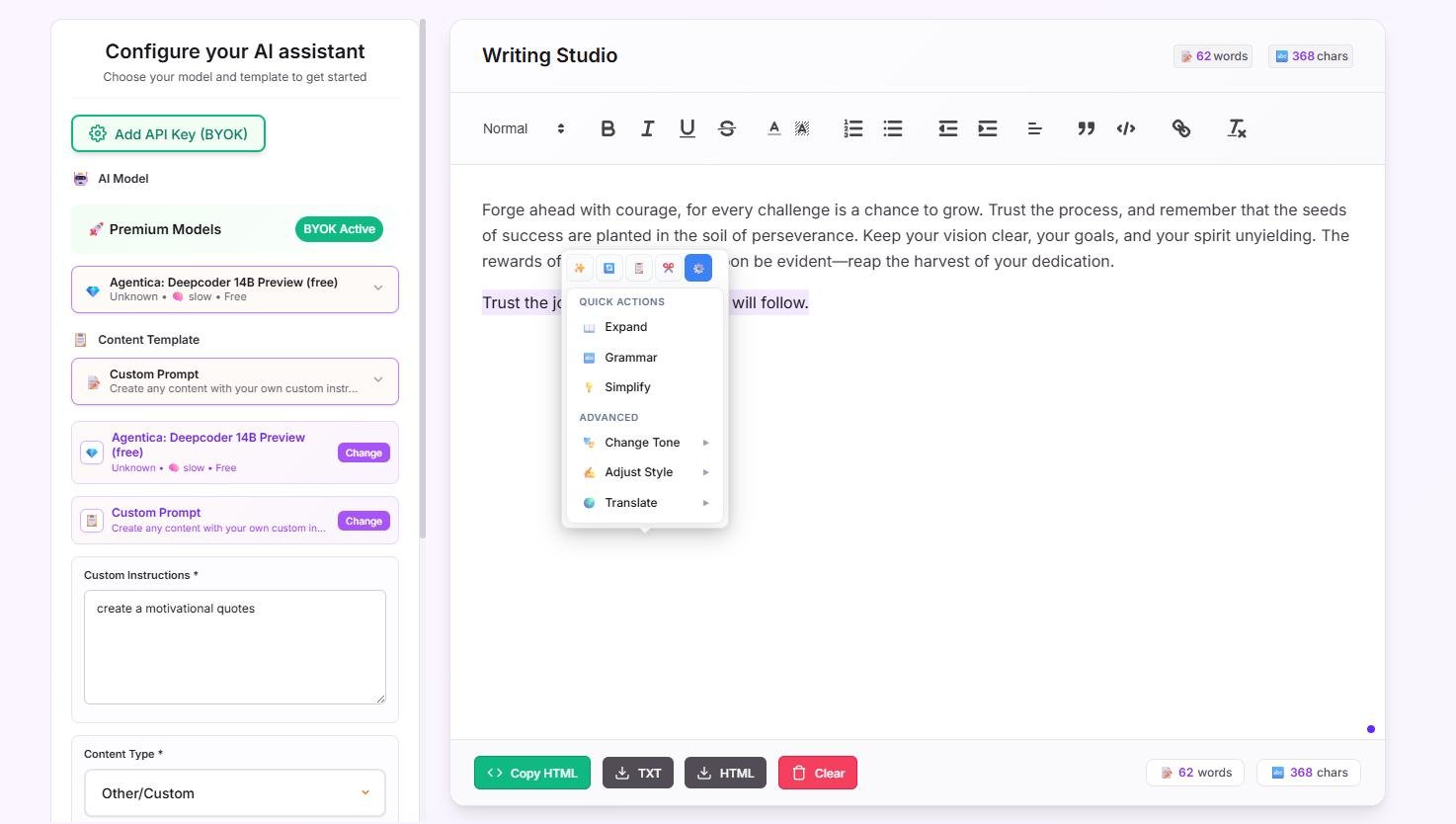Decrease indent of the paragraph
Screen dimensions: 1456x824
point(948,128)
